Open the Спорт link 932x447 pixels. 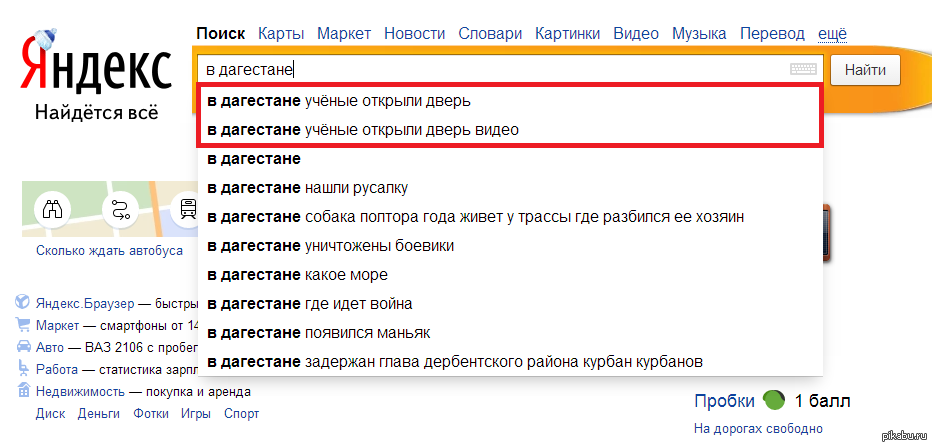pos(242,414)
